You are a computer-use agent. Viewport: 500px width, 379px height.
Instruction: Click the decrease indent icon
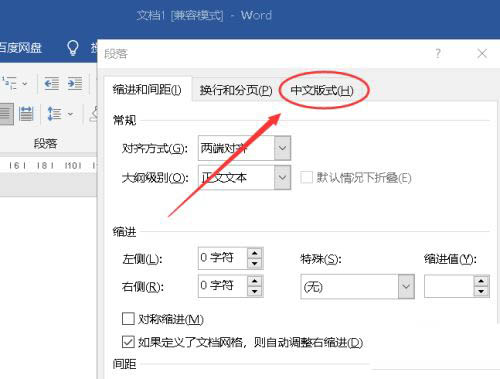52,83
